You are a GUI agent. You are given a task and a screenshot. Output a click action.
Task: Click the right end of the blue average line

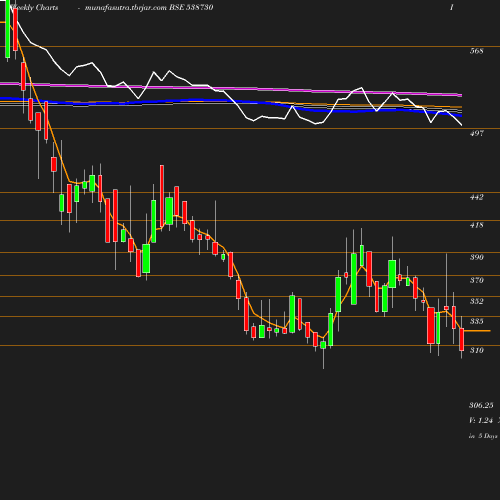tap(461, 115)
